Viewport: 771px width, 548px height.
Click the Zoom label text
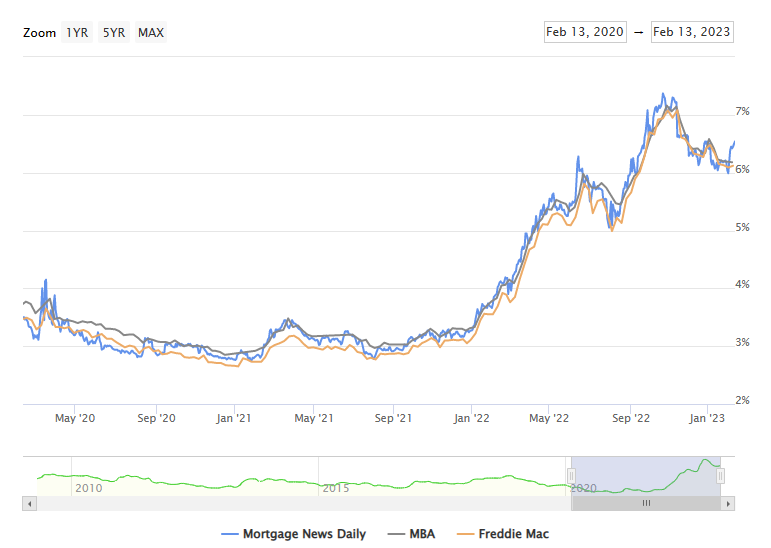tap(39, 33)
